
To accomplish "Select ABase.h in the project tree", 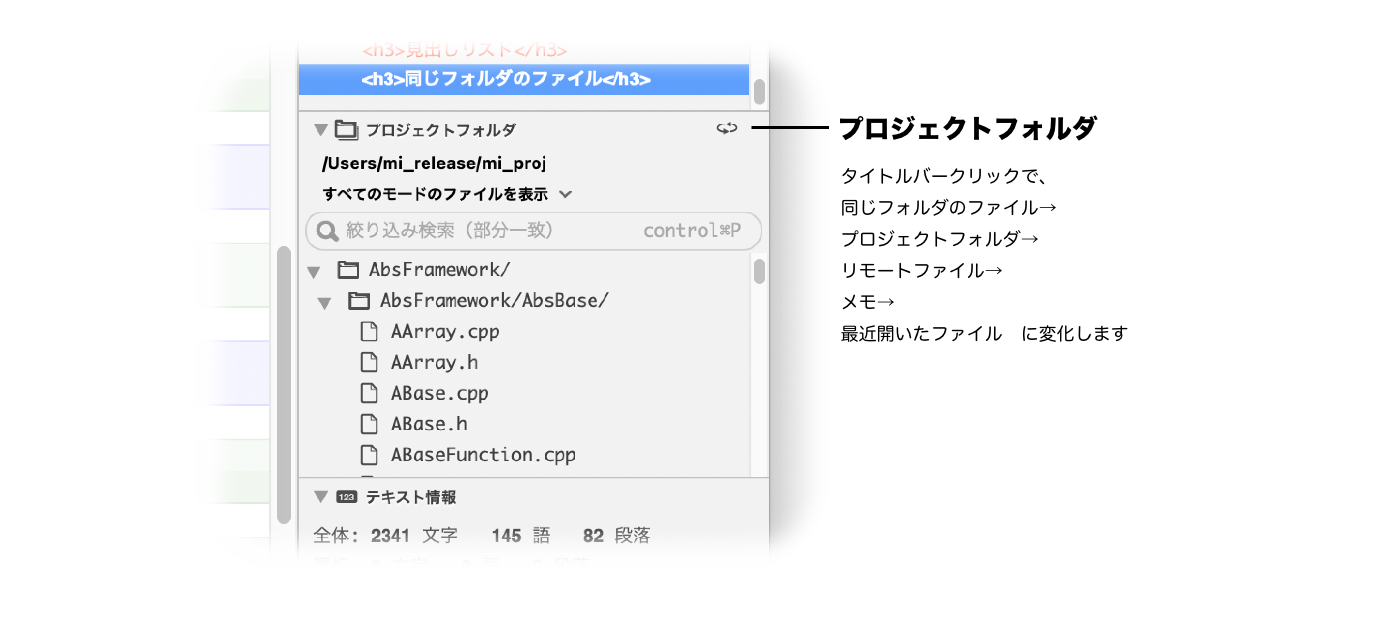I will pyautogui.click(x=429, y=424).
